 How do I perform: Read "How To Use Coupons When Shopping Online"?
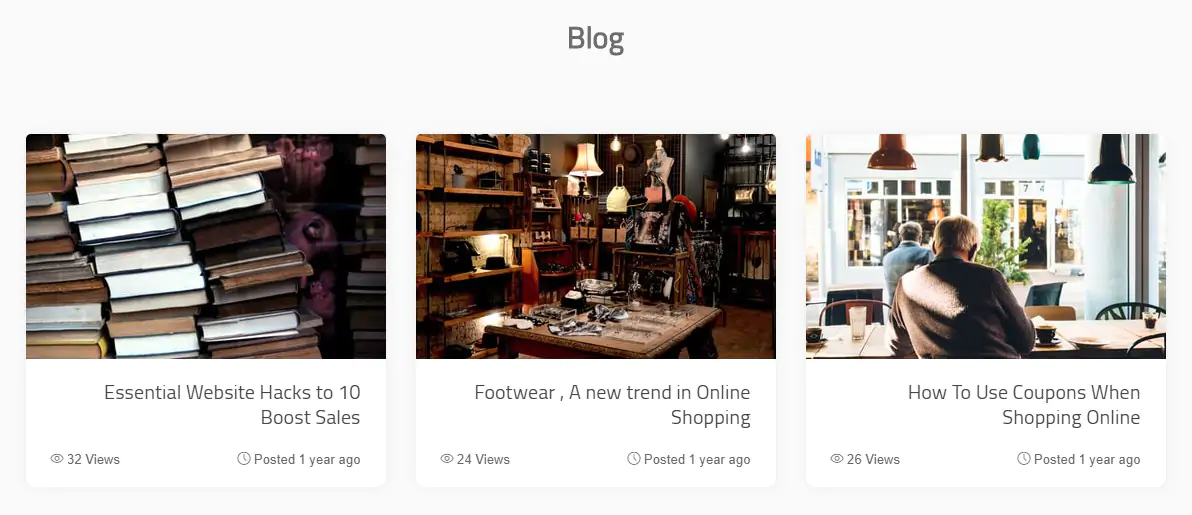[x=1024, y=404]
